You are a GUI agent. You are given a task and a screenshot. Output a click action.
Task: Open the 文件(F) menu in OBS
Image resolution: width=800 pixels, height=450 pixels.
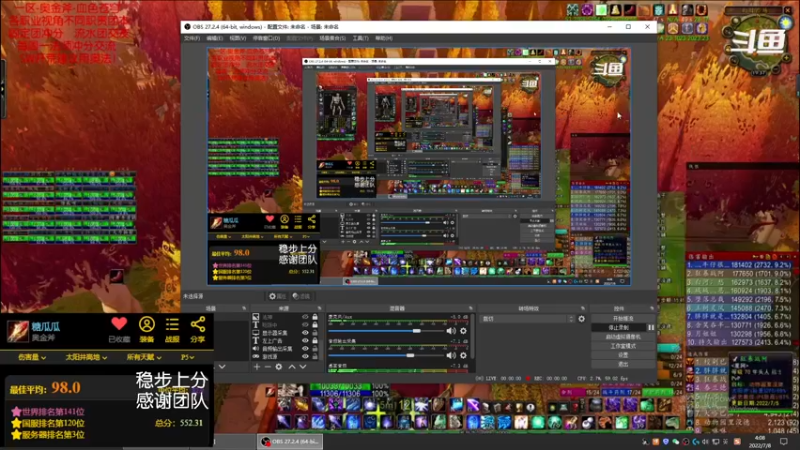192,38
